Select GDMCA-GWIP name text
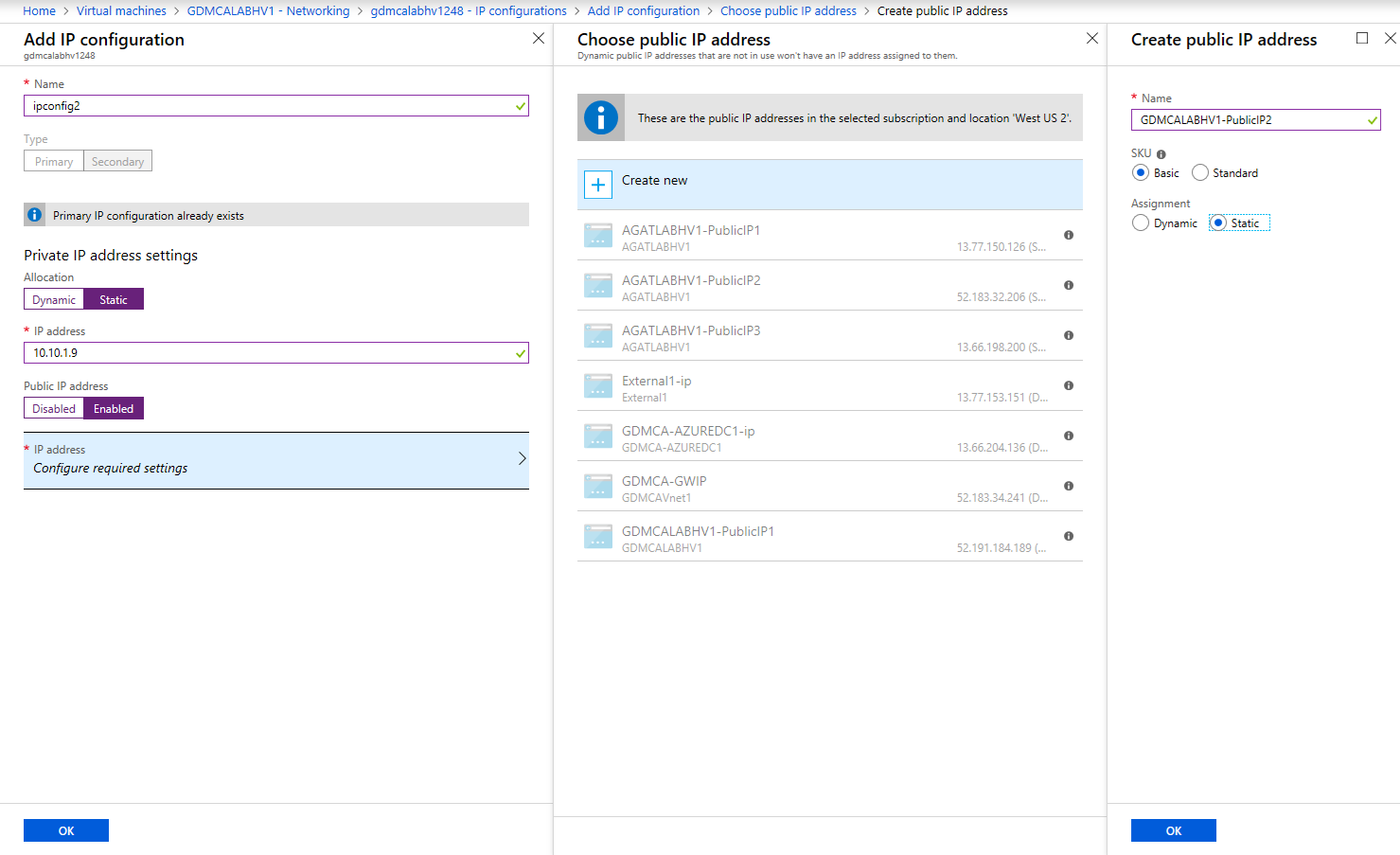 [x=665, y=481]
